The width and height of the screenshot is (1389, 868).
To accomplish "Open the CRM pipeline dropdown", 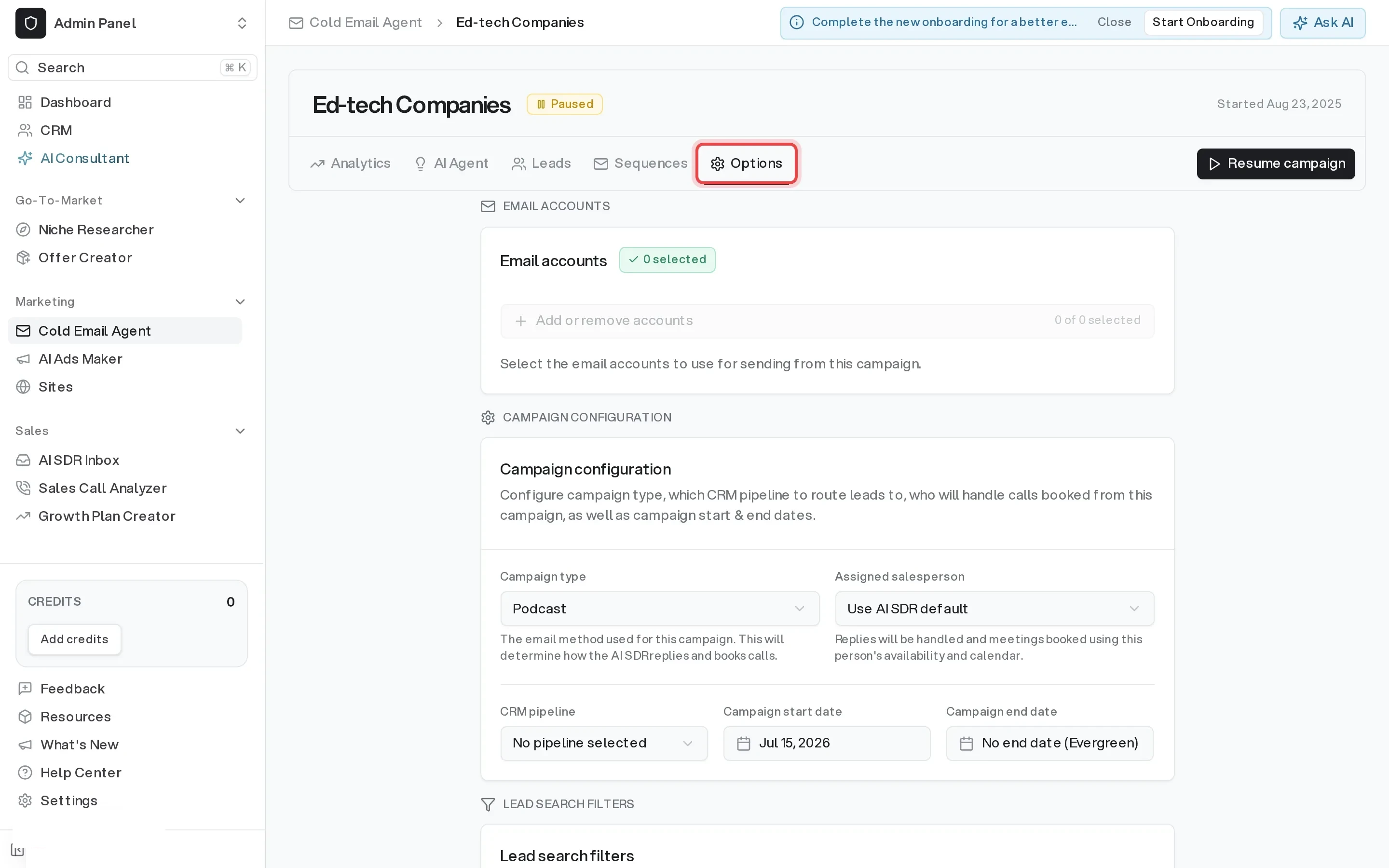I will tap(604, 744).
